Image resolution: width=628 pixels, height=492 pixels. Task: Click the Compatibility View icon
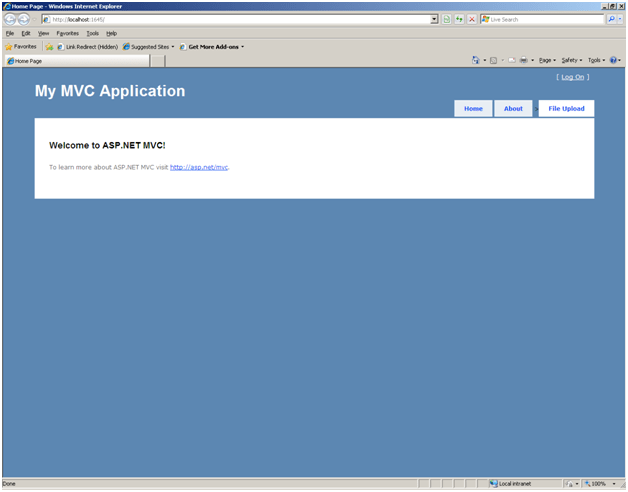point(446,19)
